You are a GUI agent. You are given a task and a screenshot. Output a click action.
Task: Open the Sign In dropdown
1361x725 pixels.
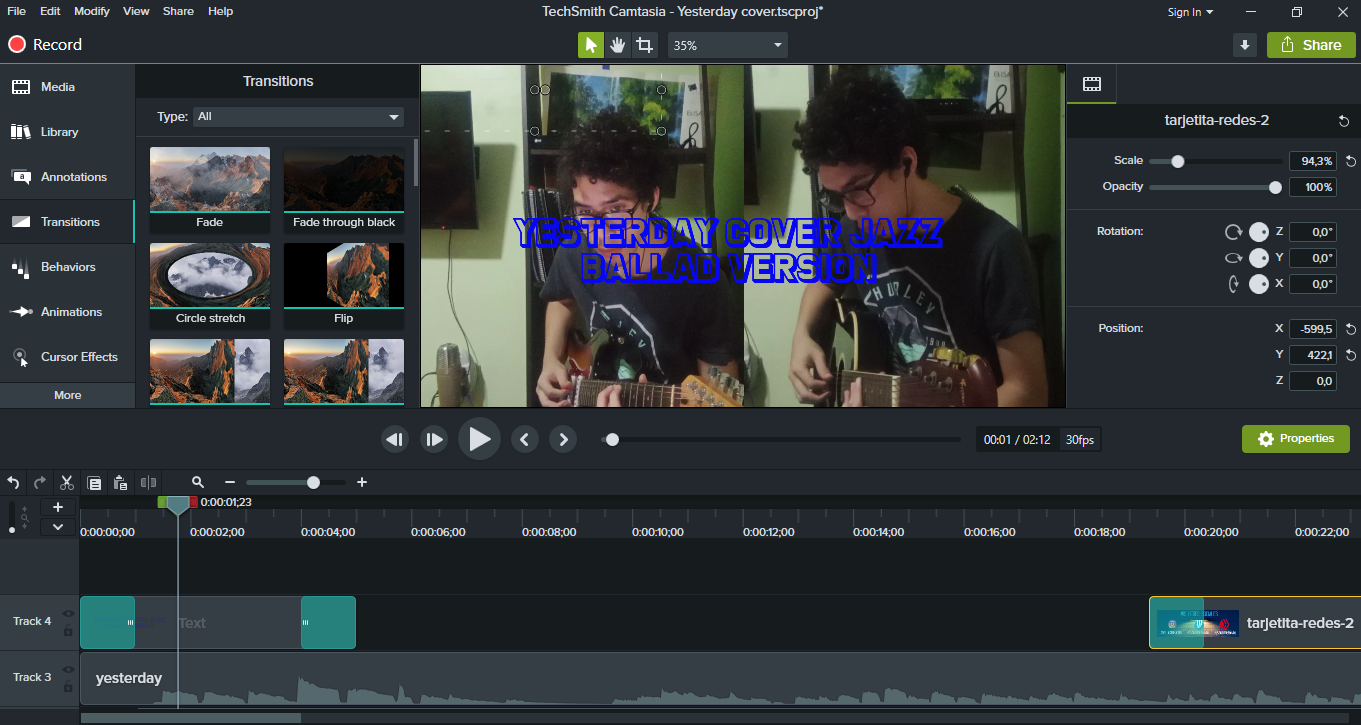(1190, 12)
